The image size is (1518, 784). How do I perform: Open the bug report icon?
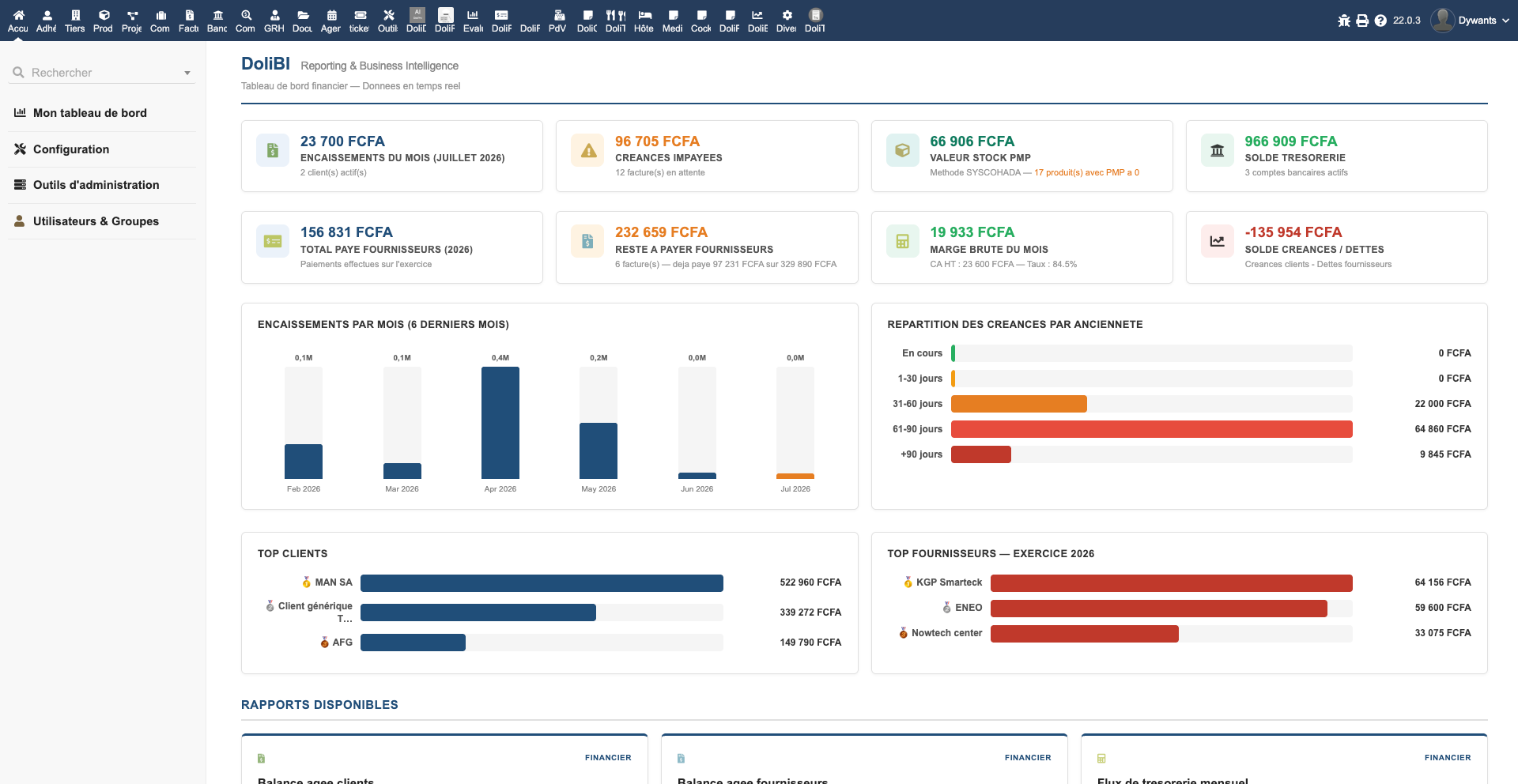pyautogui.click(x=1344, y=21)
